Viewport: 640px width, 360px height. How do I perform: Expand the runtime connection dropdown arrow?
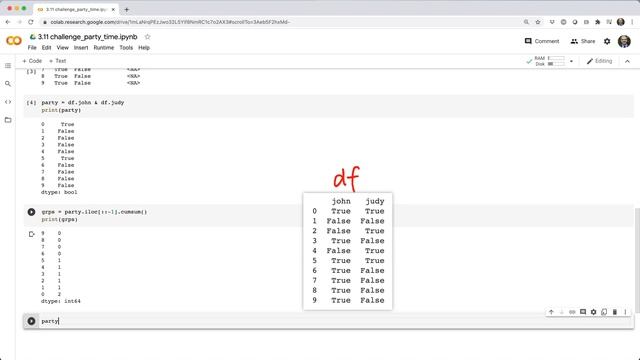(x=571, y=61)
